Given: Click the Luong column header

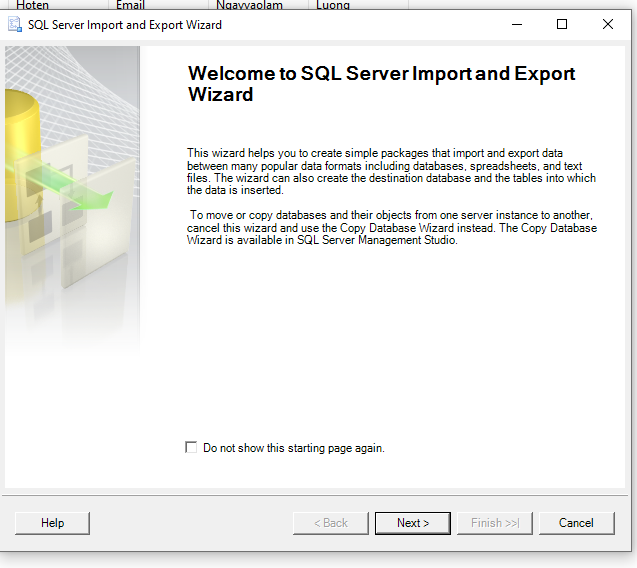Looking at the screenshot, I should (x=332, y=5).
